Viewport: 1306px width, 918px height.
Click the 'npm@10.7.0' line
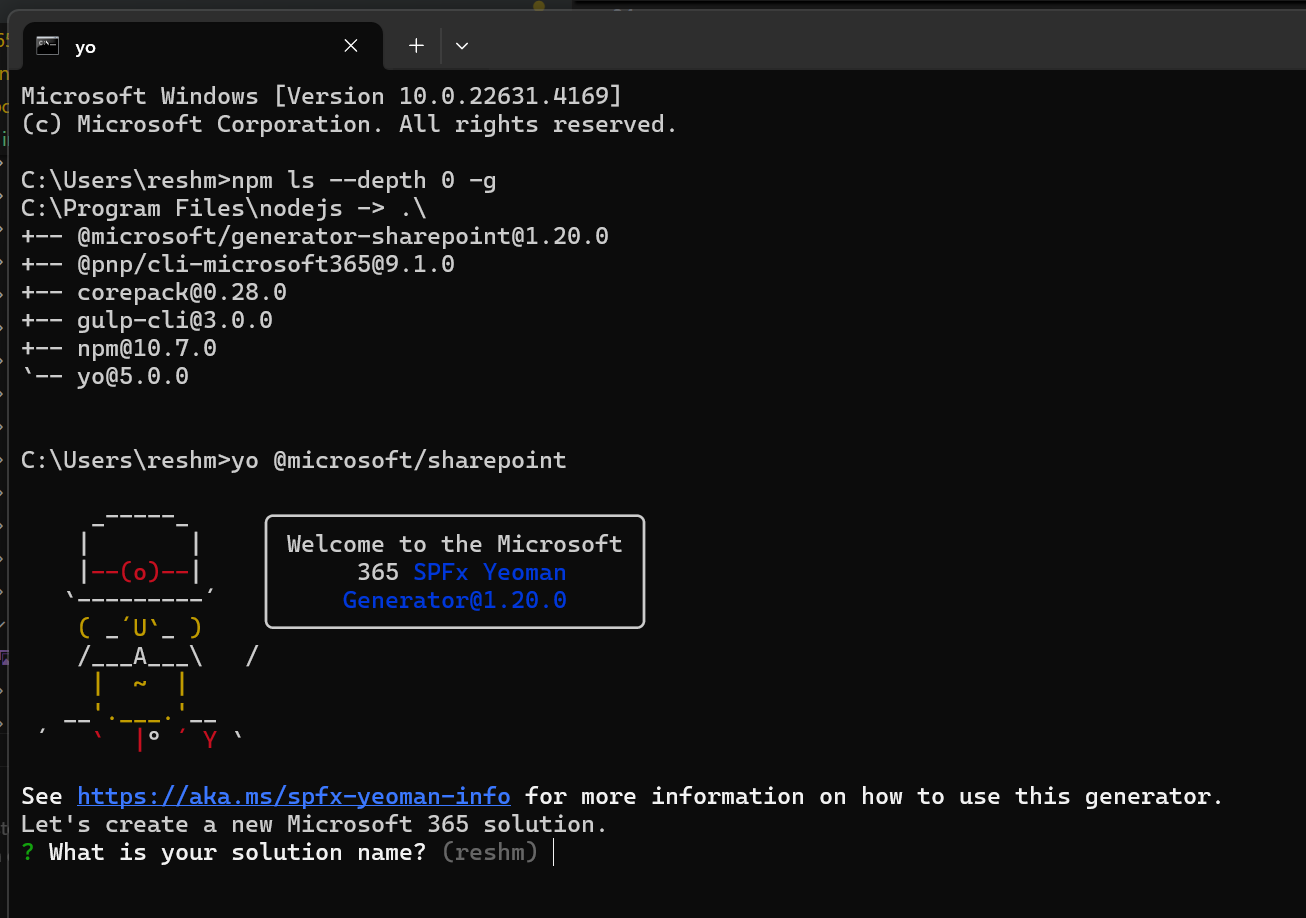click(119, 349)
